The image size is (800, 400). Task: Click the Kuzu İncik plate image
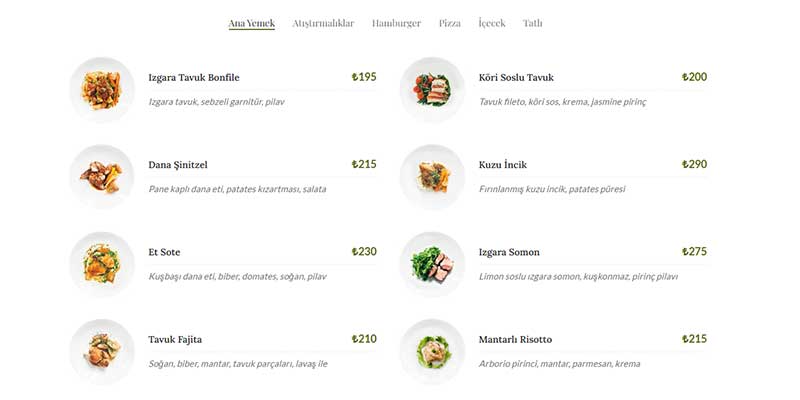433,177
